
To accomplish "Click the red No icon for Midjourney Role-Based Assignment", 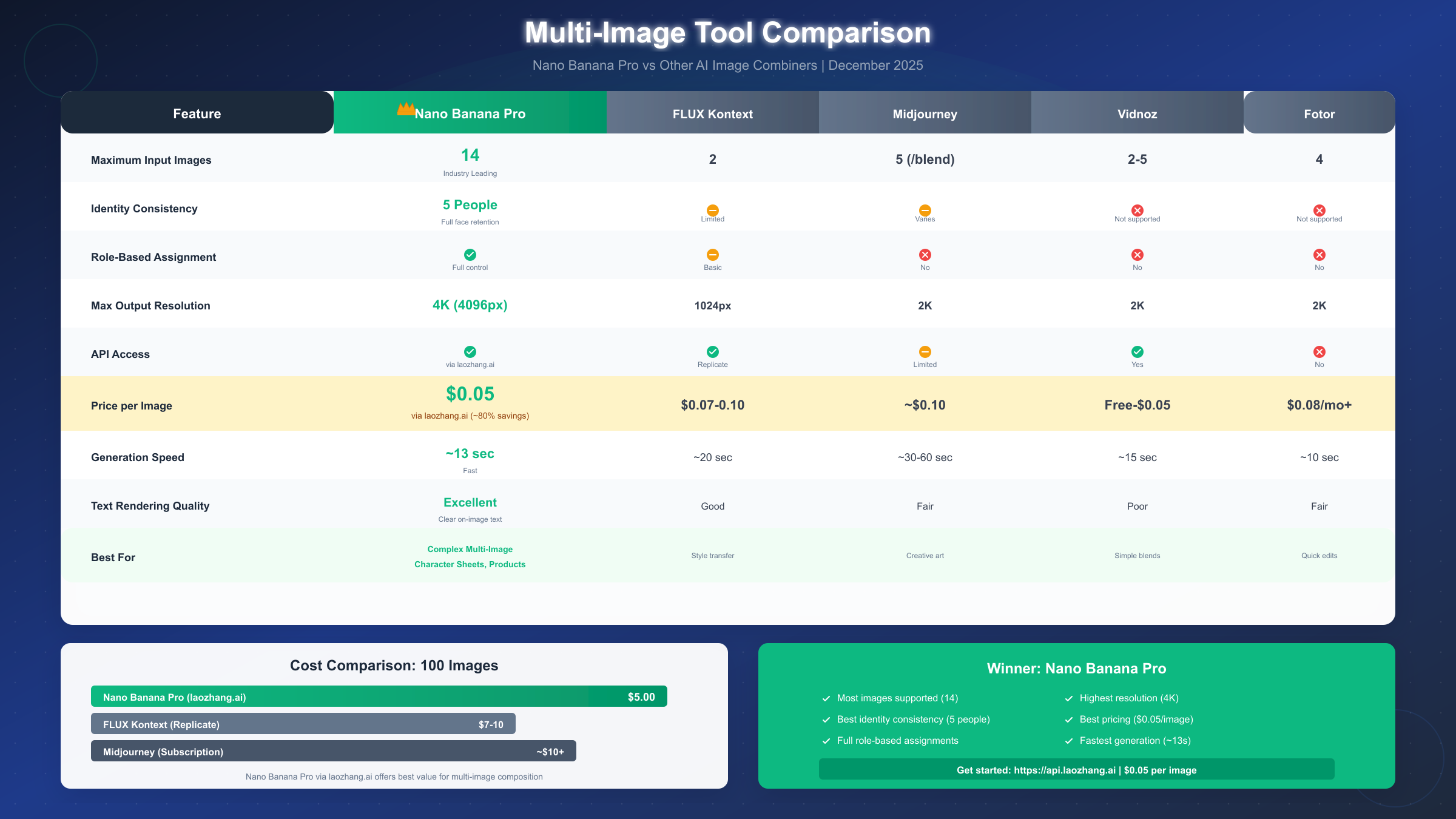I will 925,255.
